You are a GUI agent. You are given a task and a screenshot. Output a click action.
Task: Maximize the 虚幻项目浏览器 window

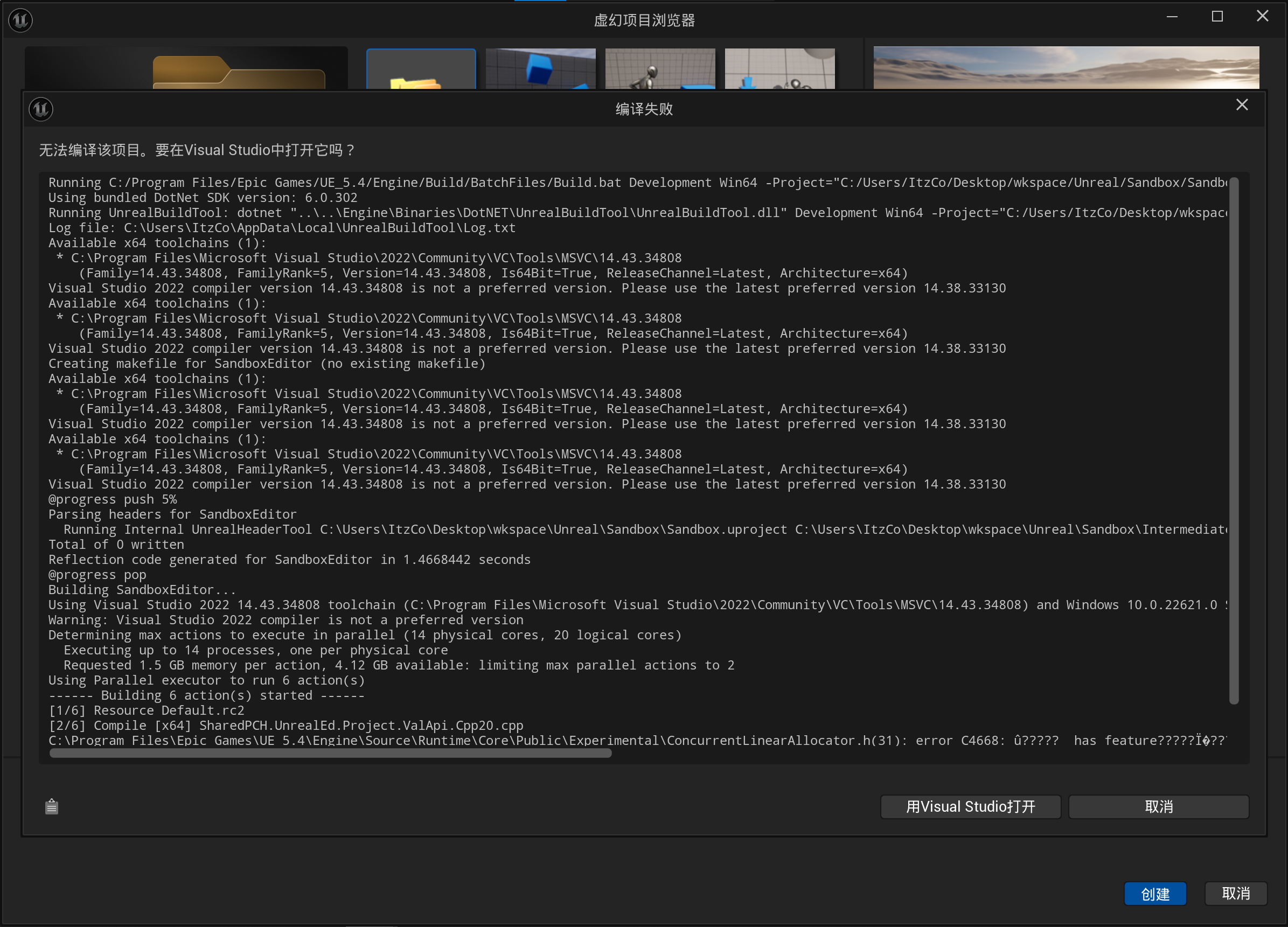tap(1216, 17)
